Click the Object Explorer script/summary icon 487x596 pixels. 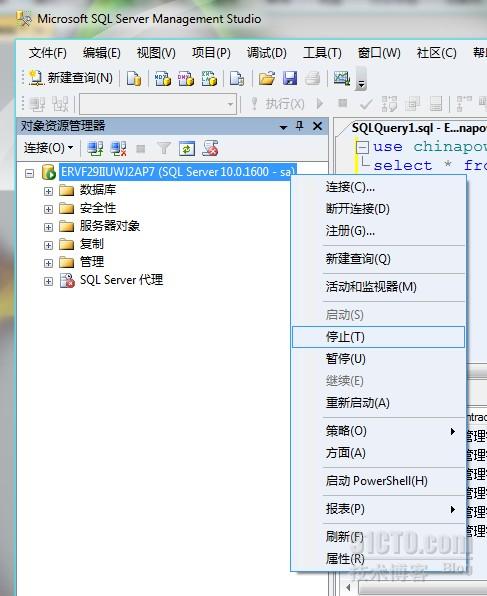point(210,148)
